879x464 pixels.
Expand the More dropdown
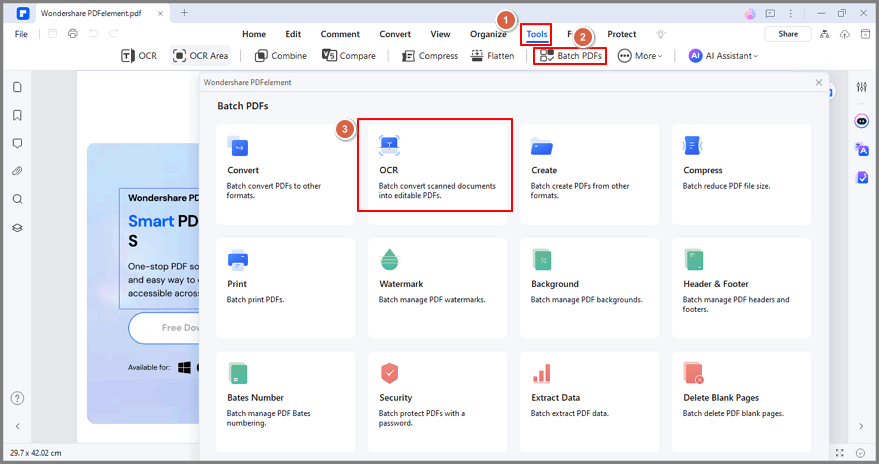click(640, 55)
